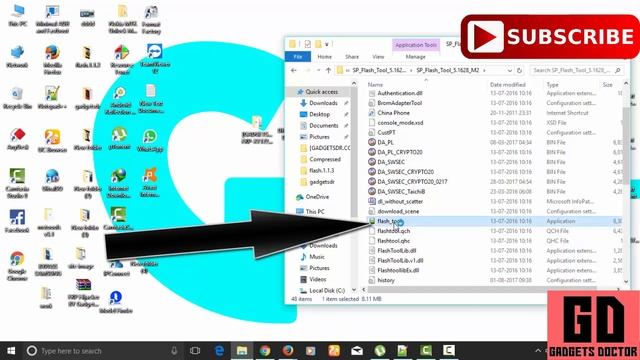Go up one folder level in Explorer
This screenshot has height=360, width=640.
[x=328, y=70]
